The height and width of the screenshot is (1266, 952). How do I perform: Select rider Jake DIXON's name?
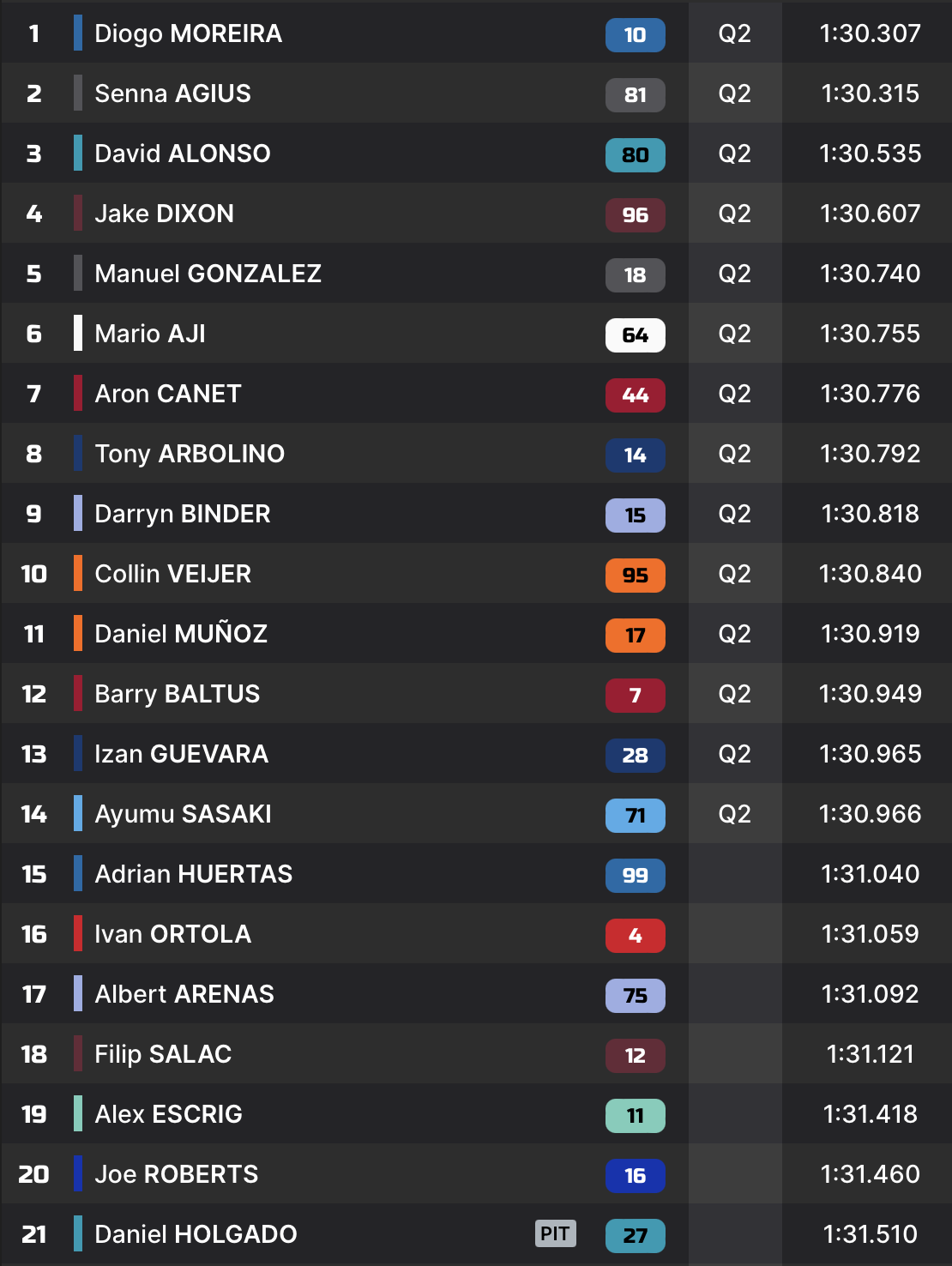(164, 214)
